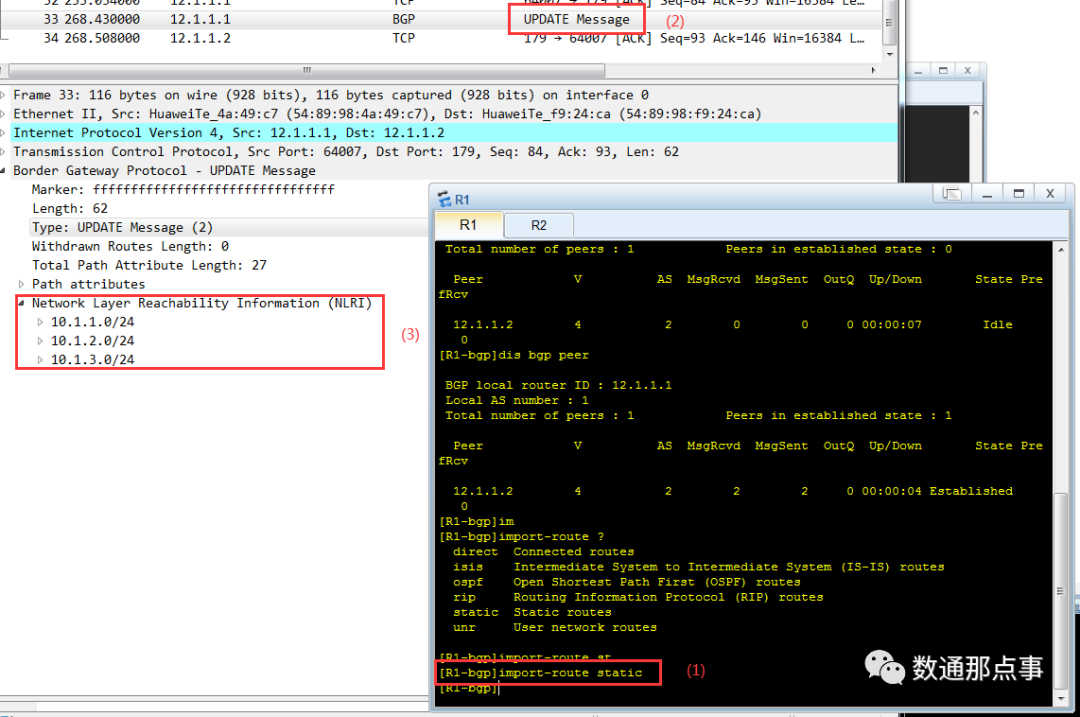Screen dimensions: 1080x717
Task: Expand the Path attributes tree item
Action: (x=20, y=284)
